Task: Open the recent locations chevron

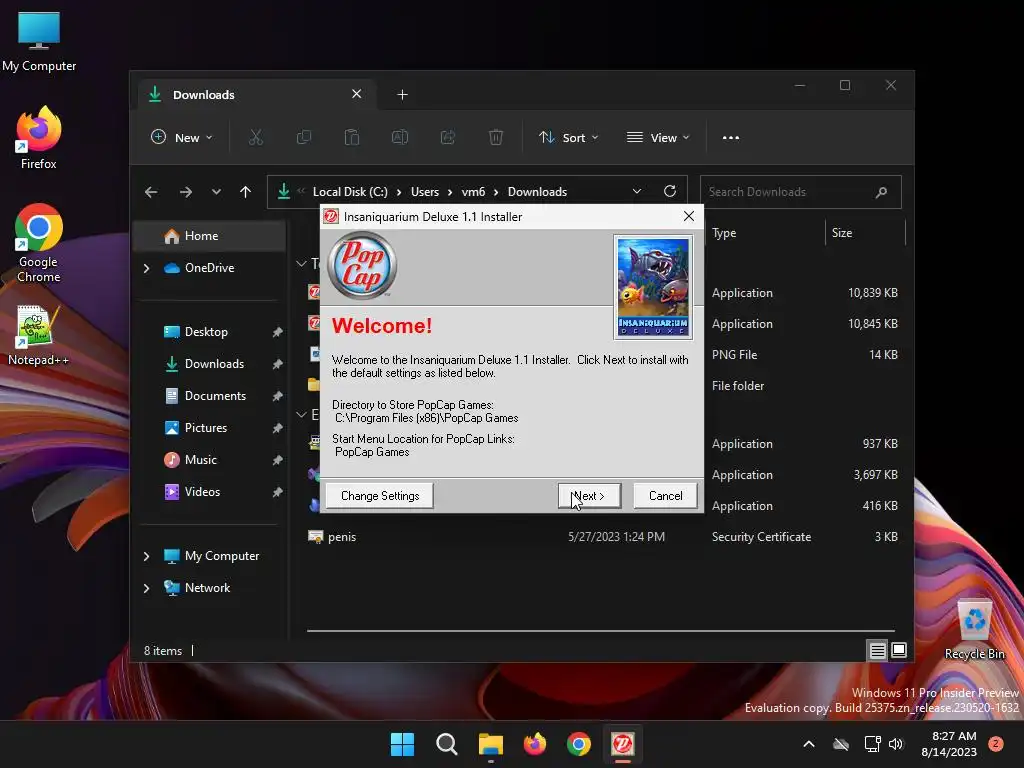Action: [216, 192]
